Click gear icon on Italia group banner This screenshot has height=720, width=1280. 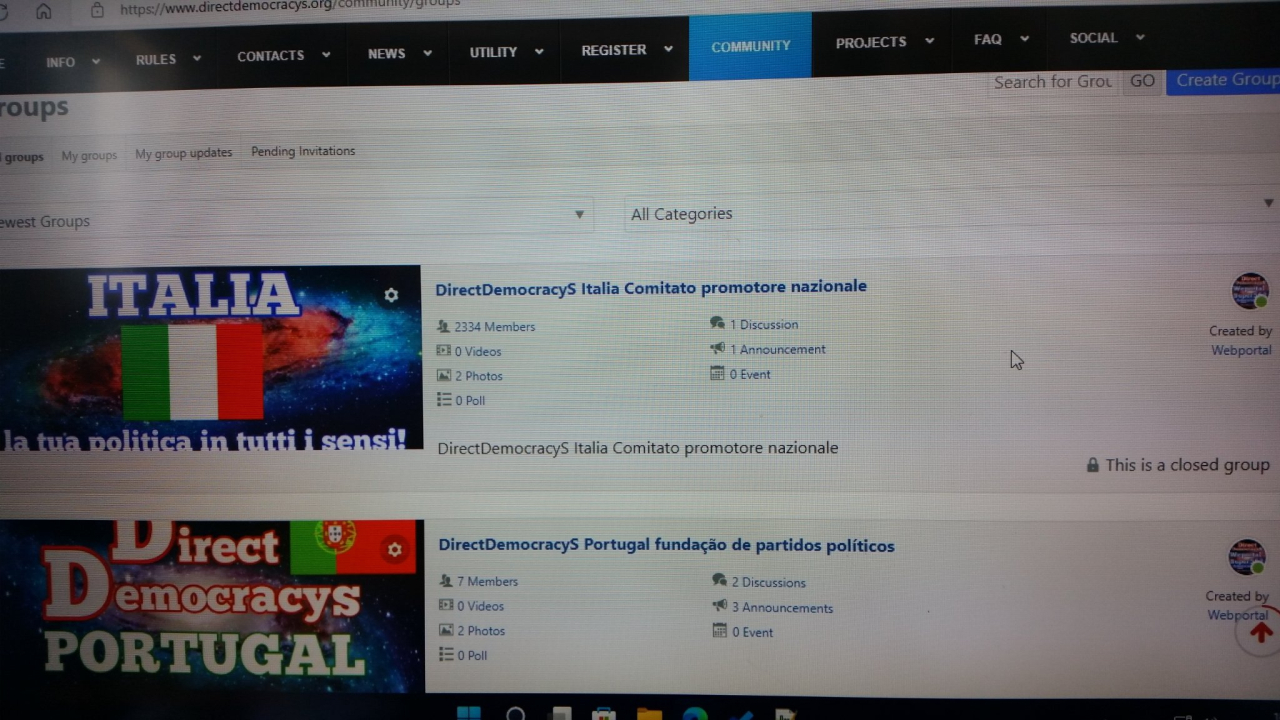point(391,295)
